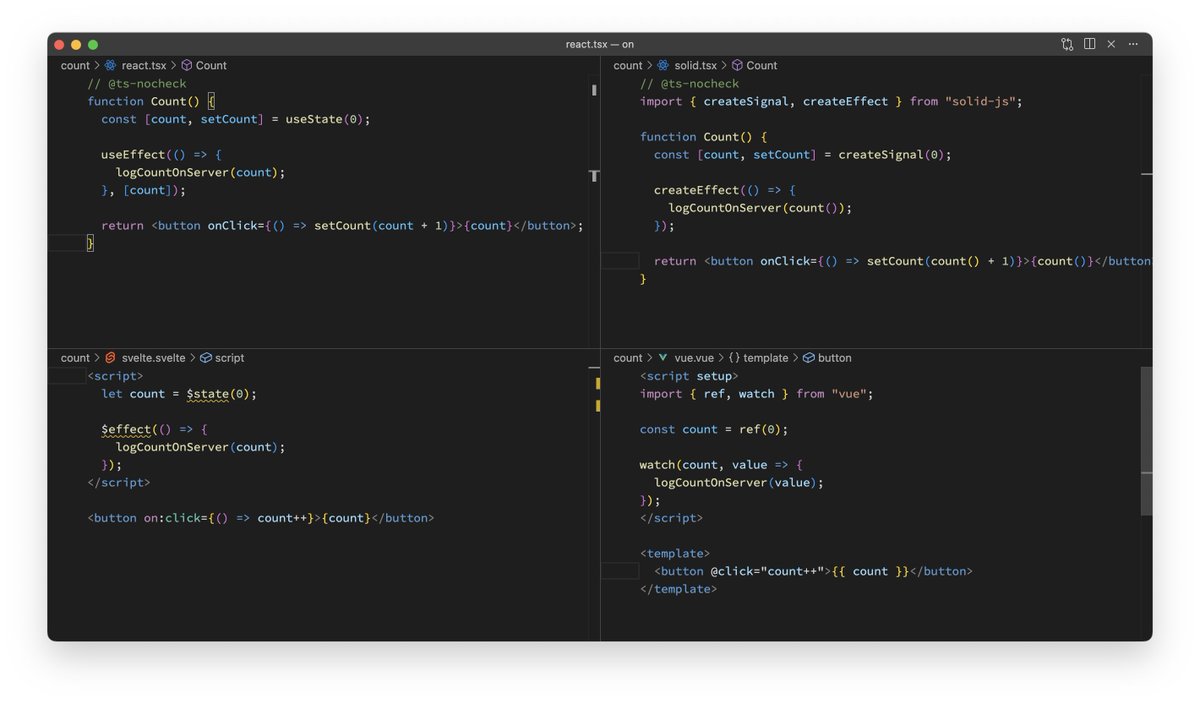Screen dimensions: 1200x704
Task: Click upper yellow warning marker in svelte overview ruler
Action: (x=597, y=383)
